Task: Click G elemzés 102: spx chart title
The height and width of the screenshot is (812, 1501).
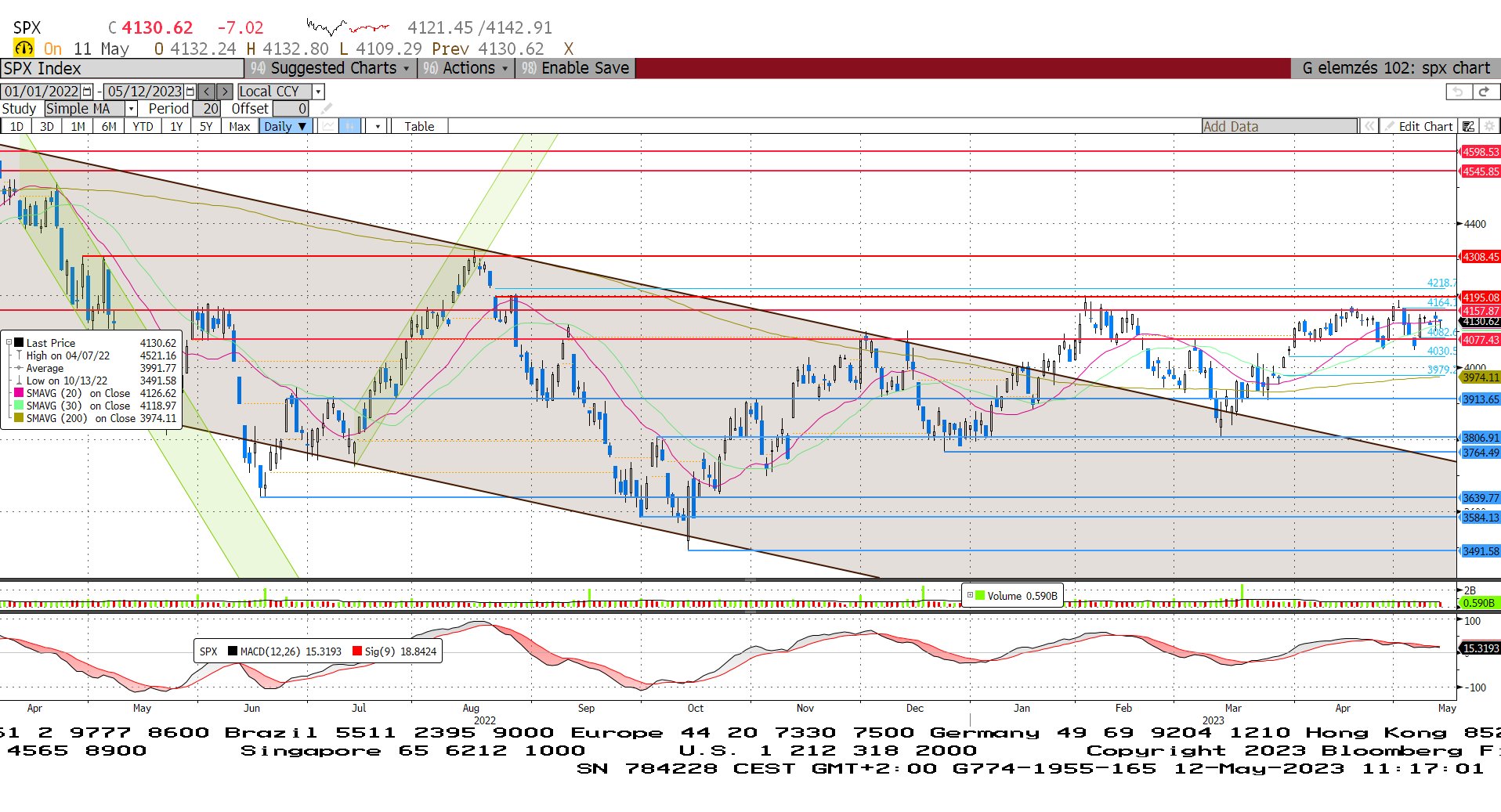Action: (1396, 68)
